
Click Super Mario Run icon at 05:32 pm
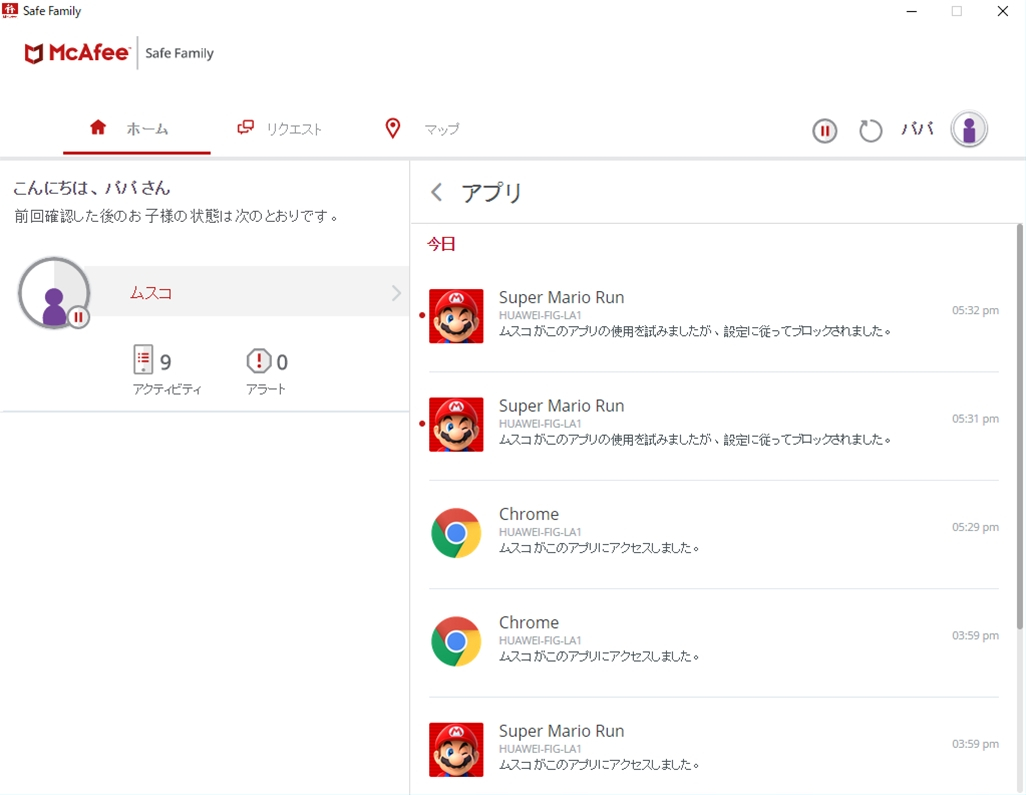[456, 316]
